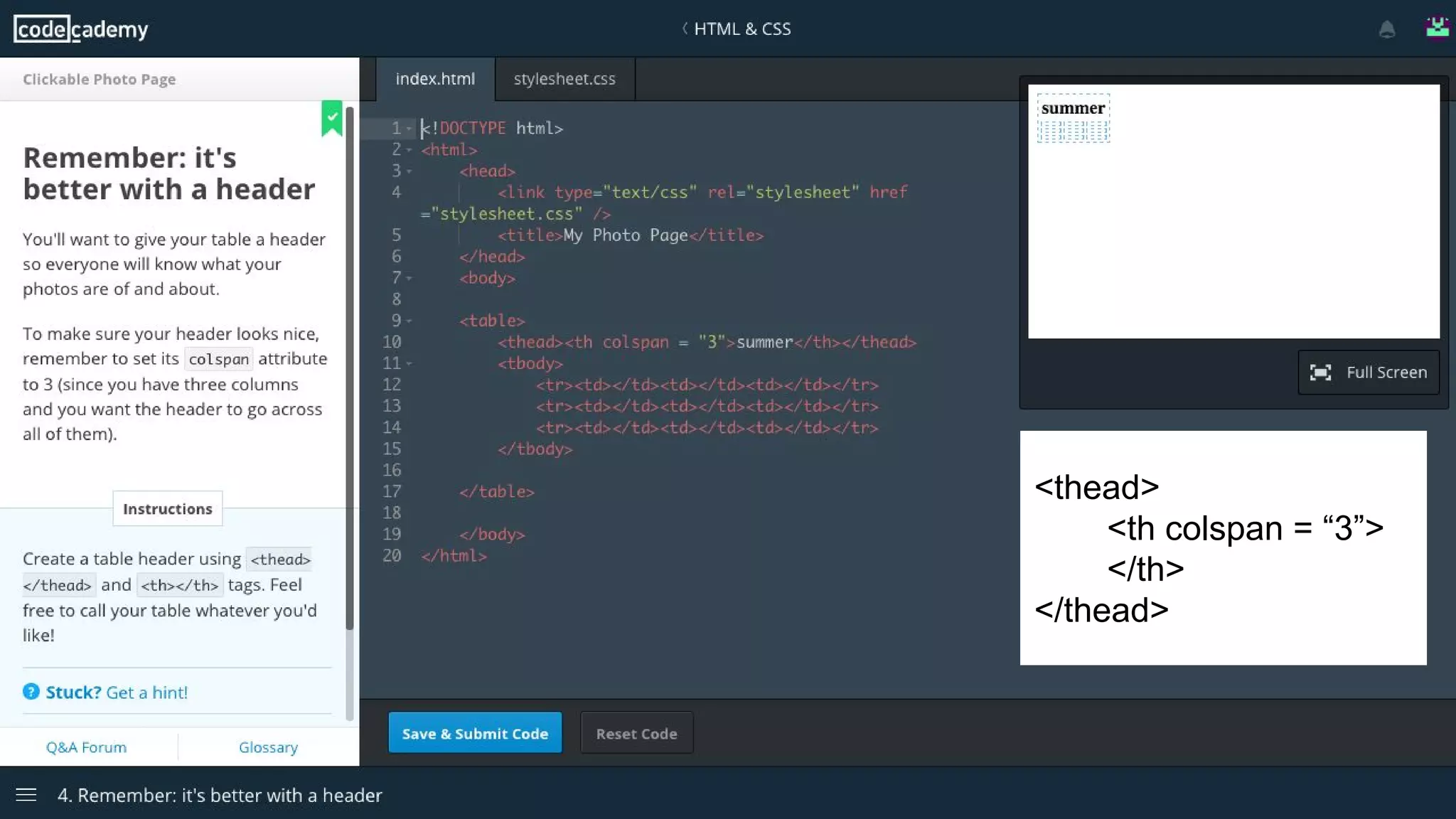Open the notifications bell

(x=1386, y=29)
